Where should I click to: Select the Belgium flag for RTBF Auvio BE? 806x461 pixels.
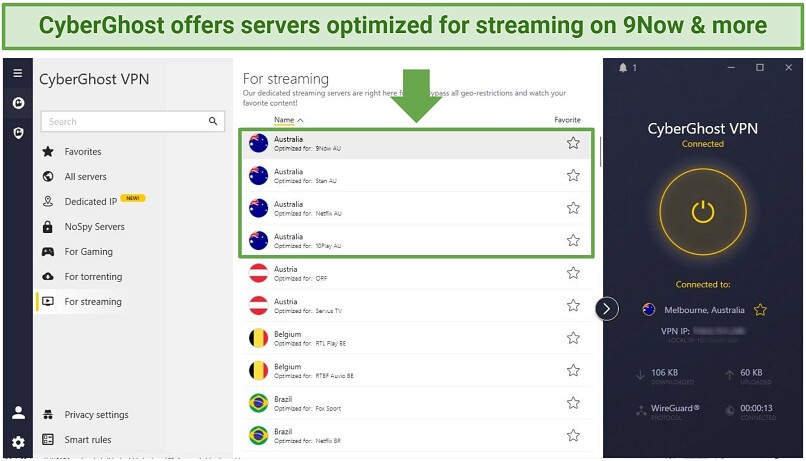[x=259, y=370]
